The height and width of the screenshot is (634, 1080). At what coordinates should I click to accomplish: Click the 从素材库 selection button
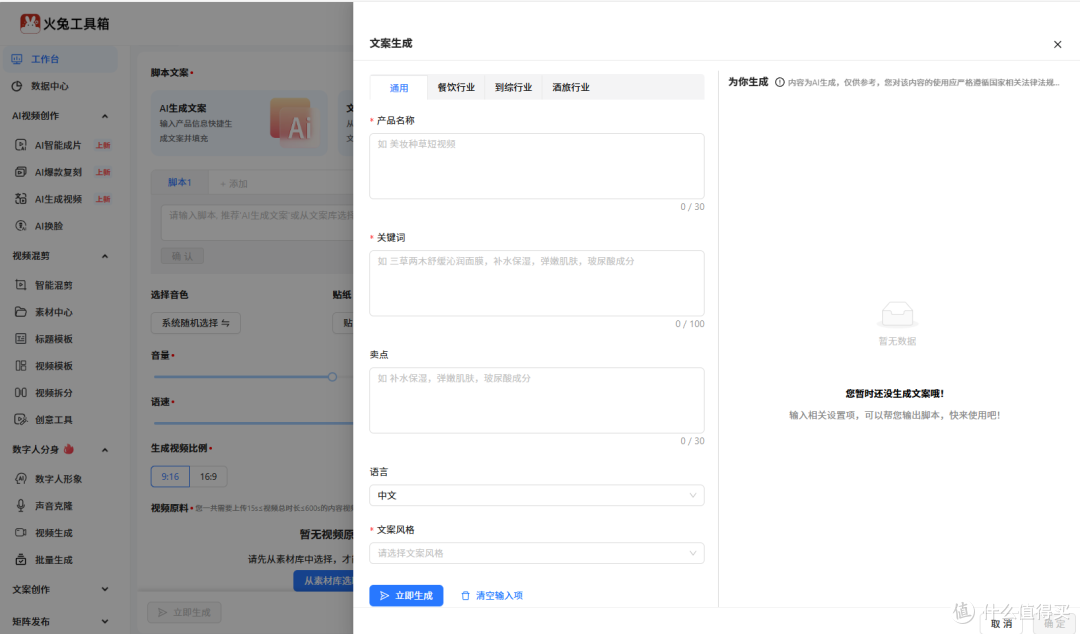[x=324, y=581]
